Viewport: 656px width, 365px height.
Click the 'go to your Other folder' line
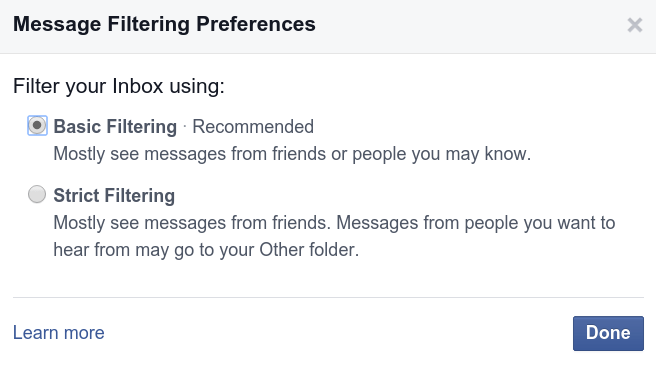click(x=206, y=250)
